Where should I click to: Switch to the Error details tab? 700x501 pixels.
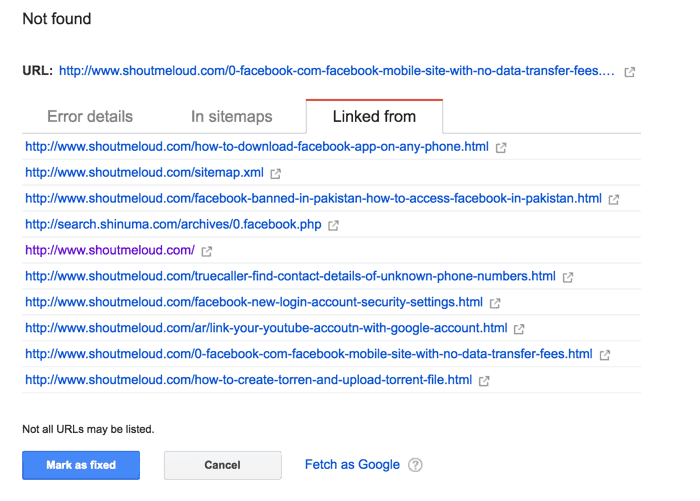(x=90, y=117)
